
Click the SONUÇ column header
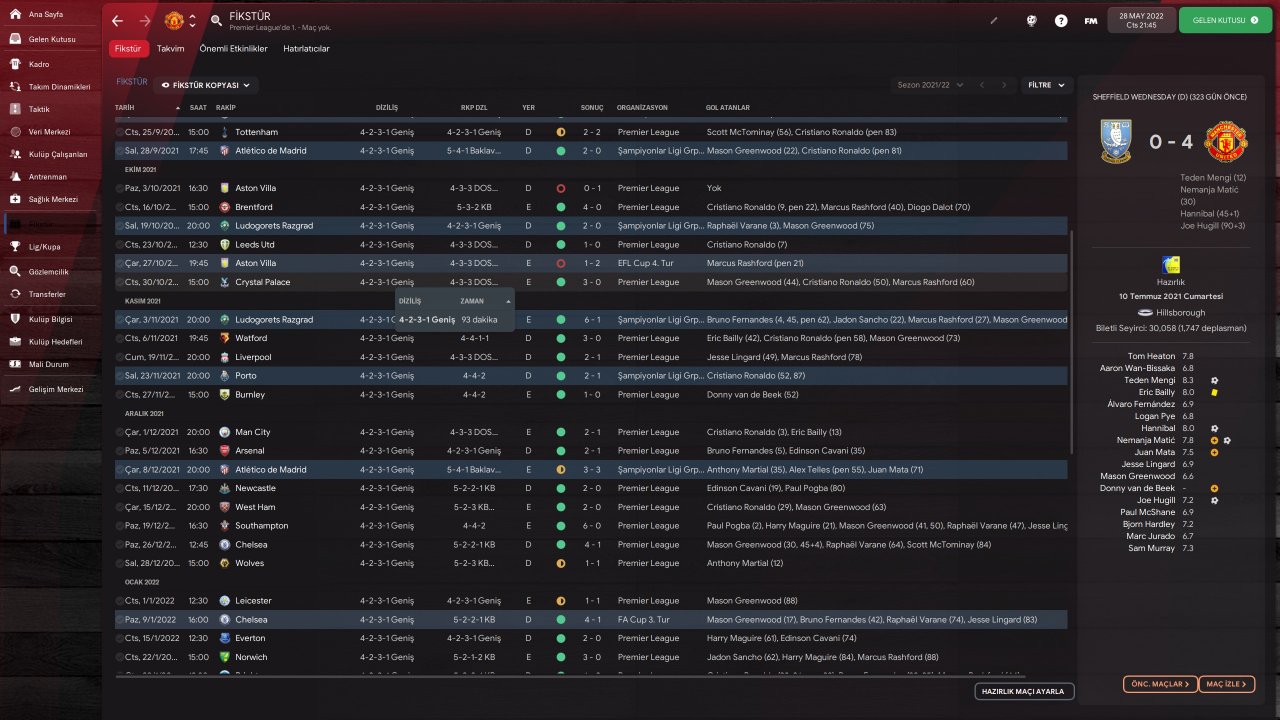click(x=592, y=107)
